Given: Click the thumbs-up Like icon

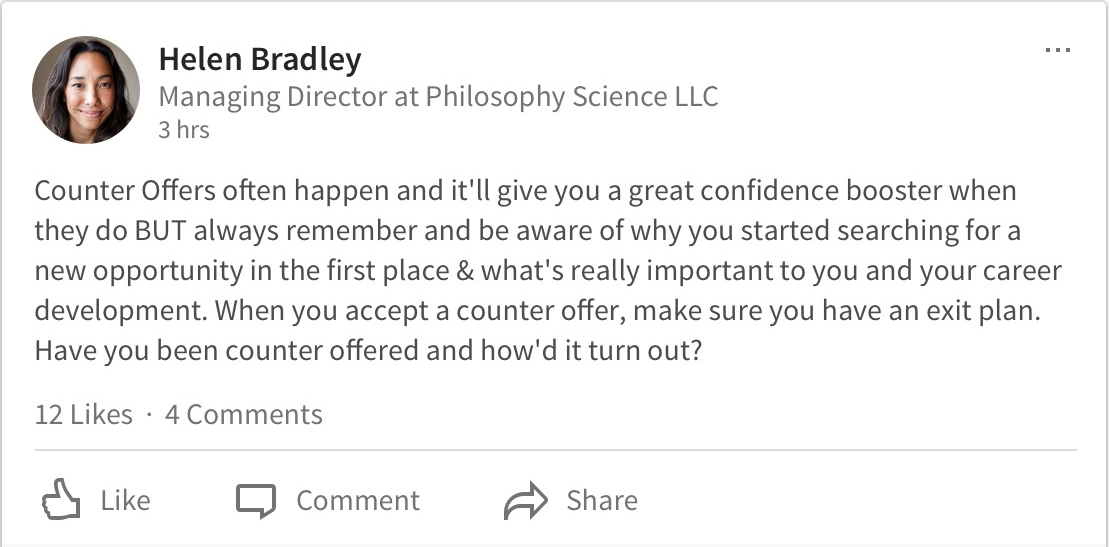Looking at the screenshot, I should click(x=60, y=500).
